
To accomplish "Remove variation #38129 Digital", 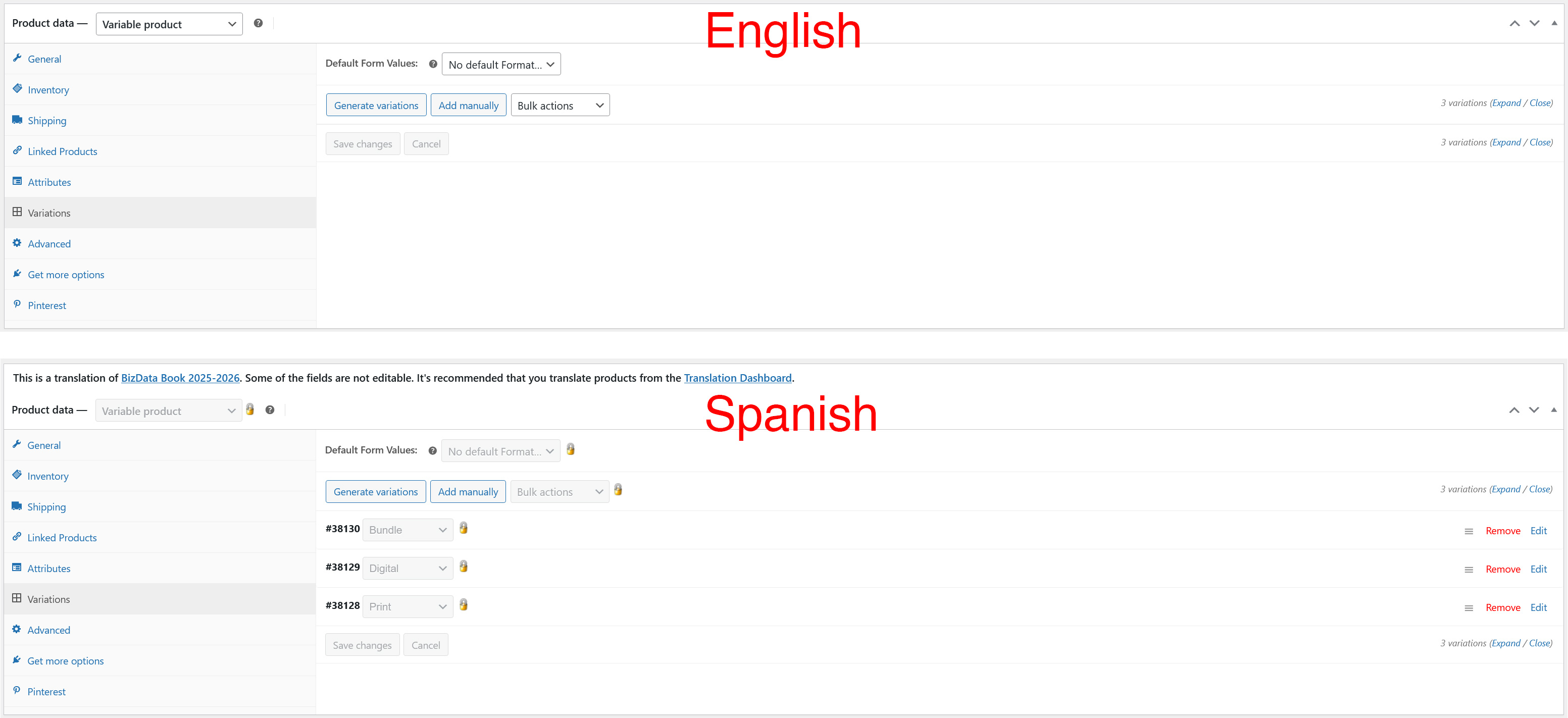I will coord(1502,569).
